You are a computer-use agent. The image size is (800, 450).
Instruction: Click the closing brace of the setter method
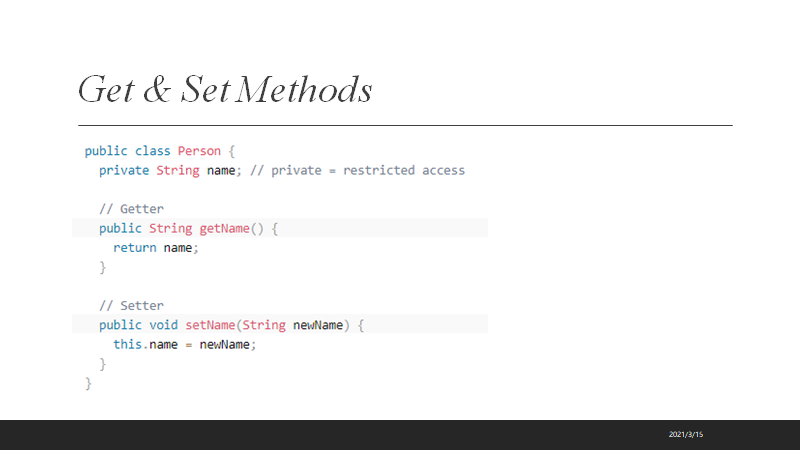102,364
